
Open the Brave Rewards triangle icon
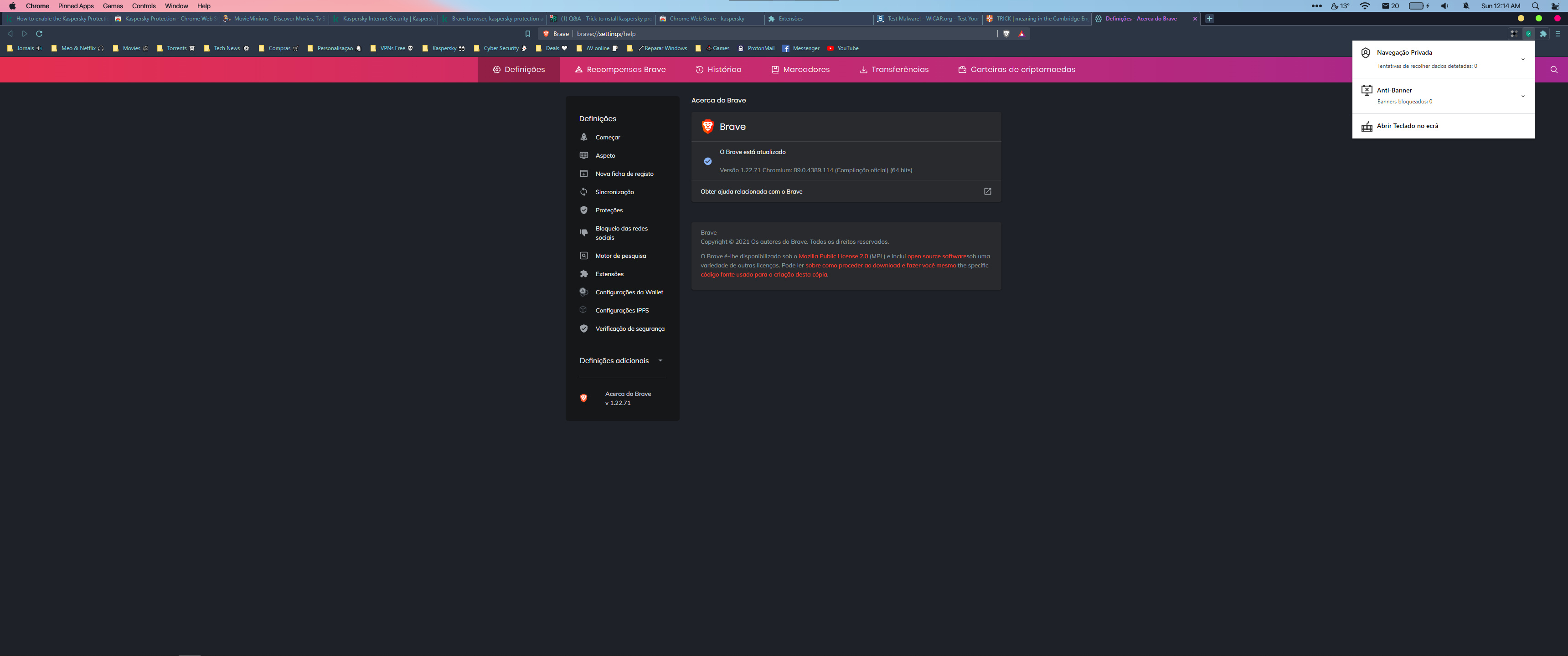pyautogui.click(x=1021, y=34)
